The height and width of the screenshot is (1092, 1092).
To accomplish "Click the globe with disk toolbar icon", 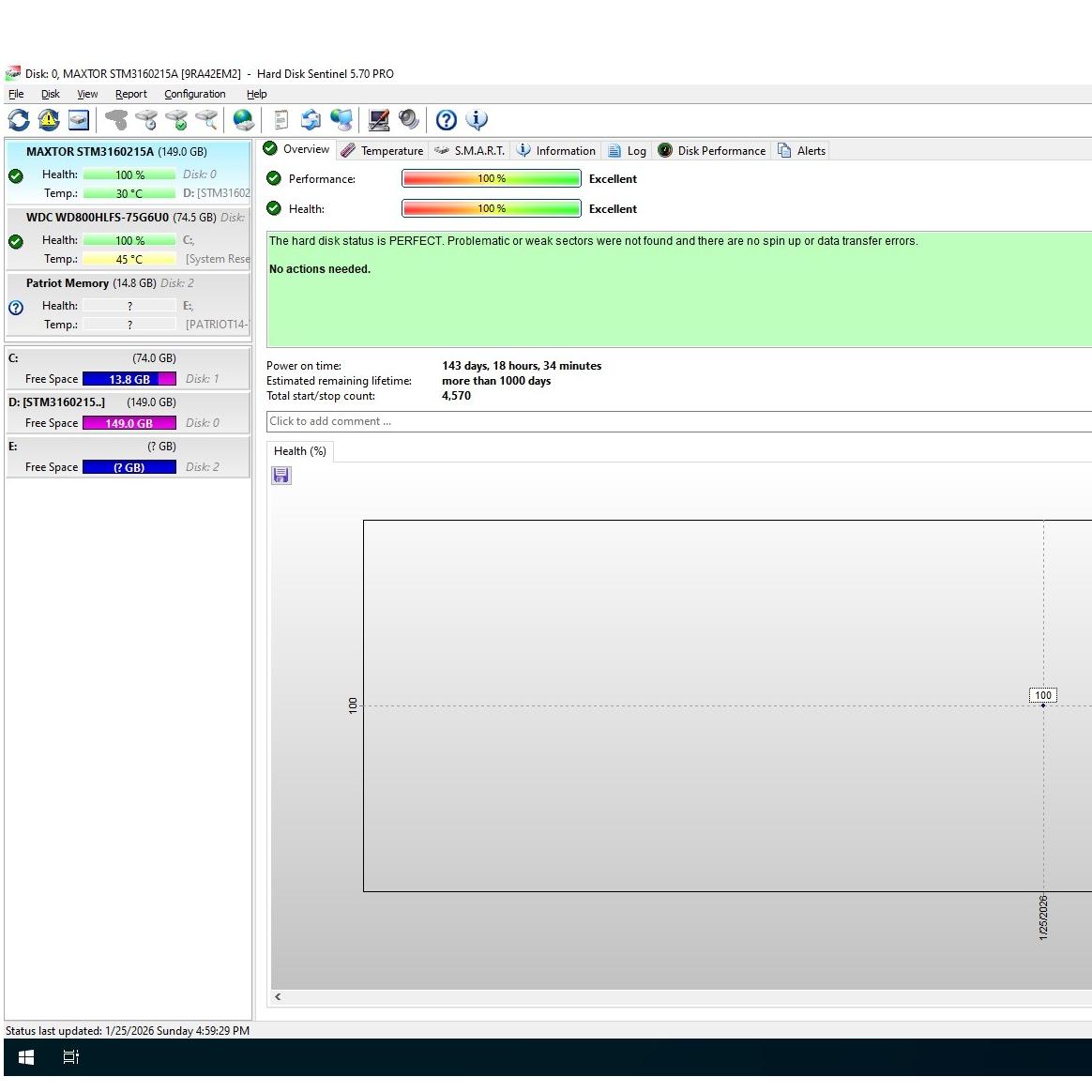I will click(243, 120).
